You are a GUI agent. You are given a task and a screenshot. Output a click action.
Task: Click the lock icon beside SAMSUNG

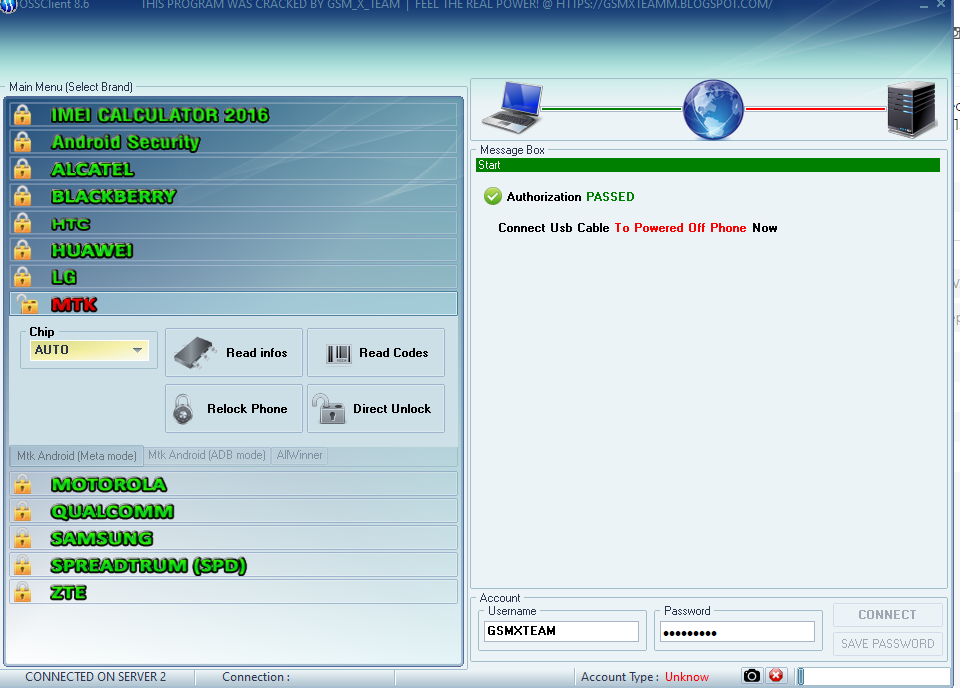coord(23,537)
